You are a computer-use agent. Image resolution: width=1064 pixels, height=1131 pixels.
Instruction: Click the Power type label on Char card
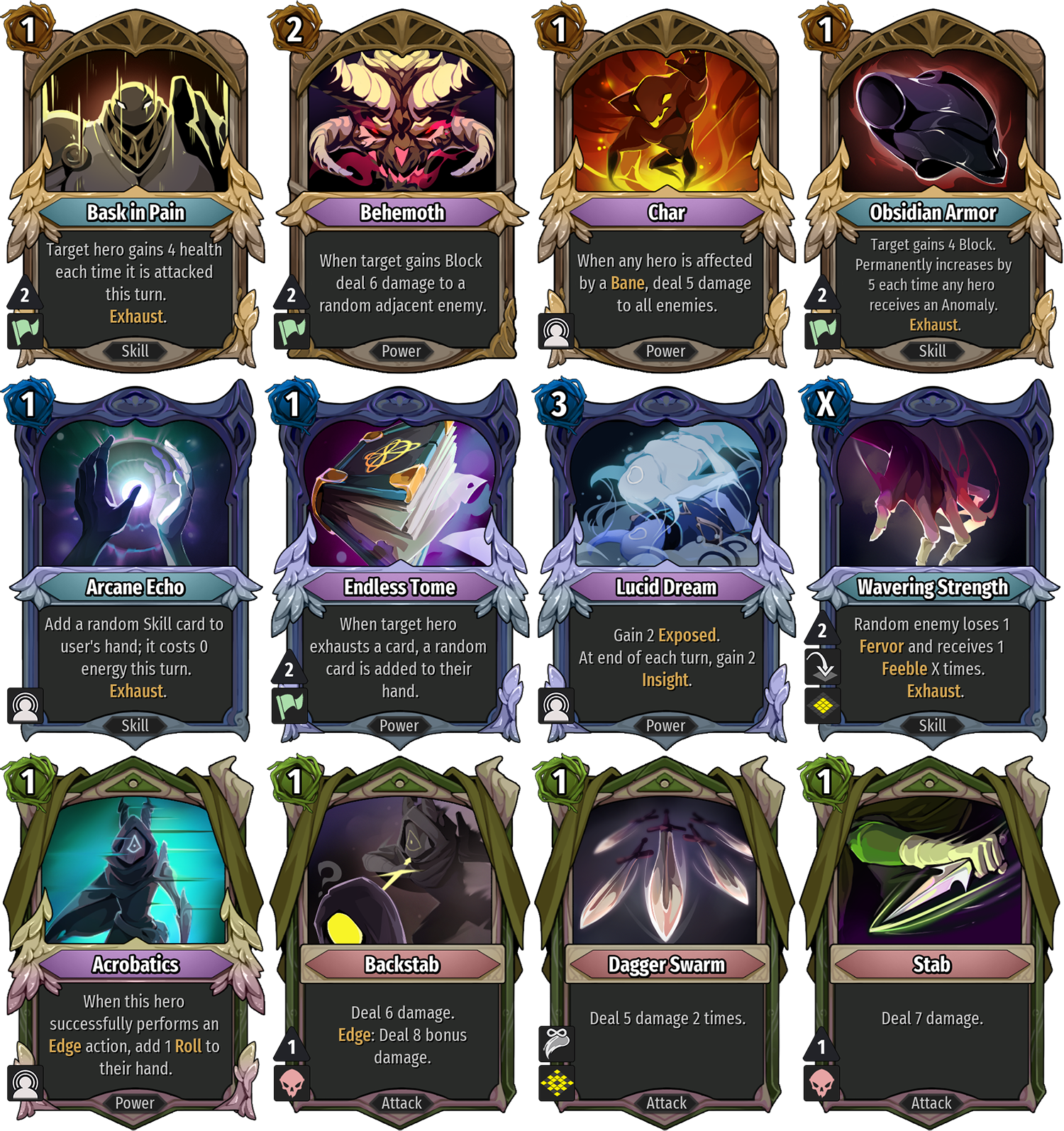coord(665,351)
